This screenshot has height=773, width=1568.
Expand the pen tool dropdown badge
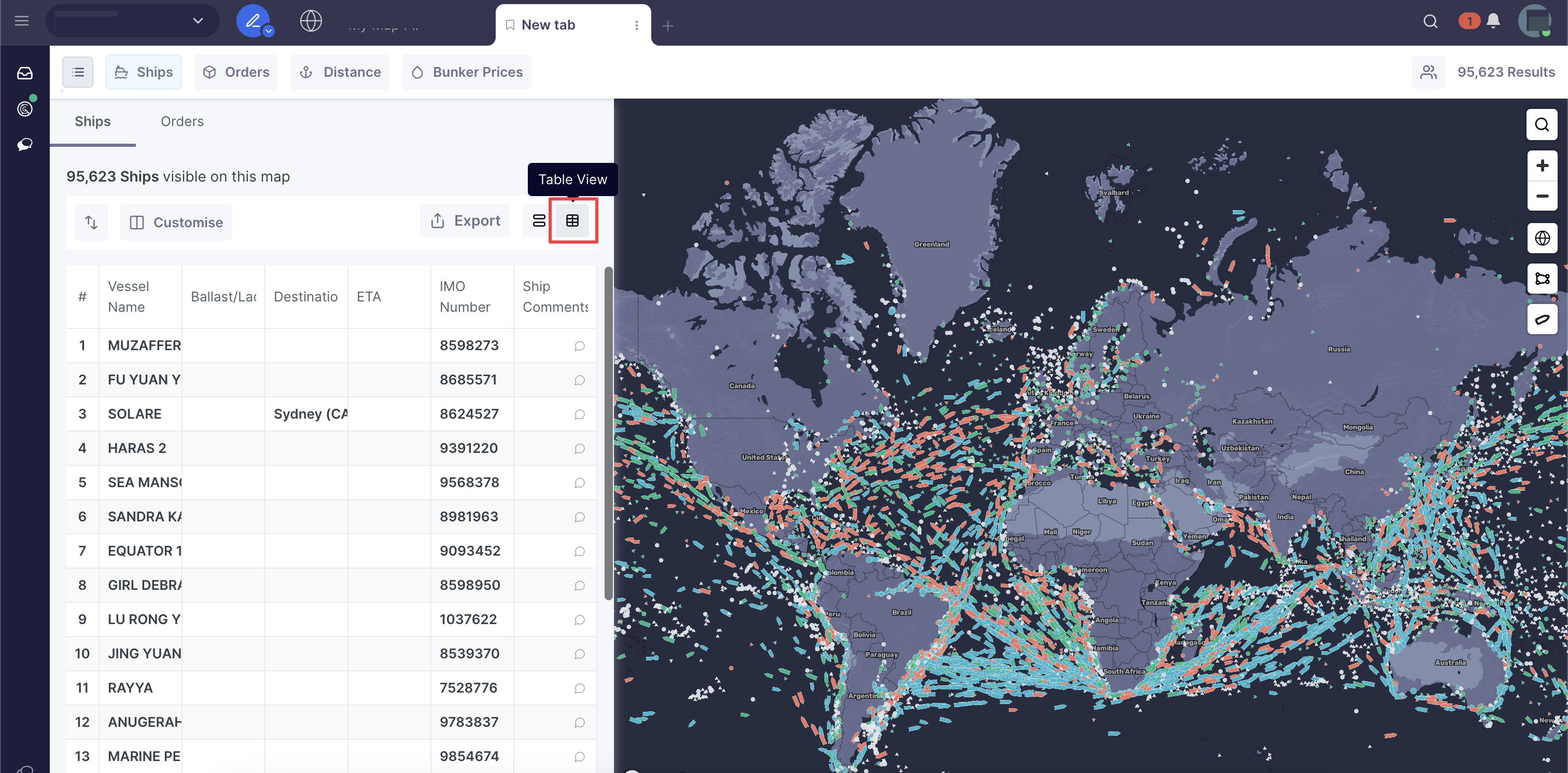[269, 31]
